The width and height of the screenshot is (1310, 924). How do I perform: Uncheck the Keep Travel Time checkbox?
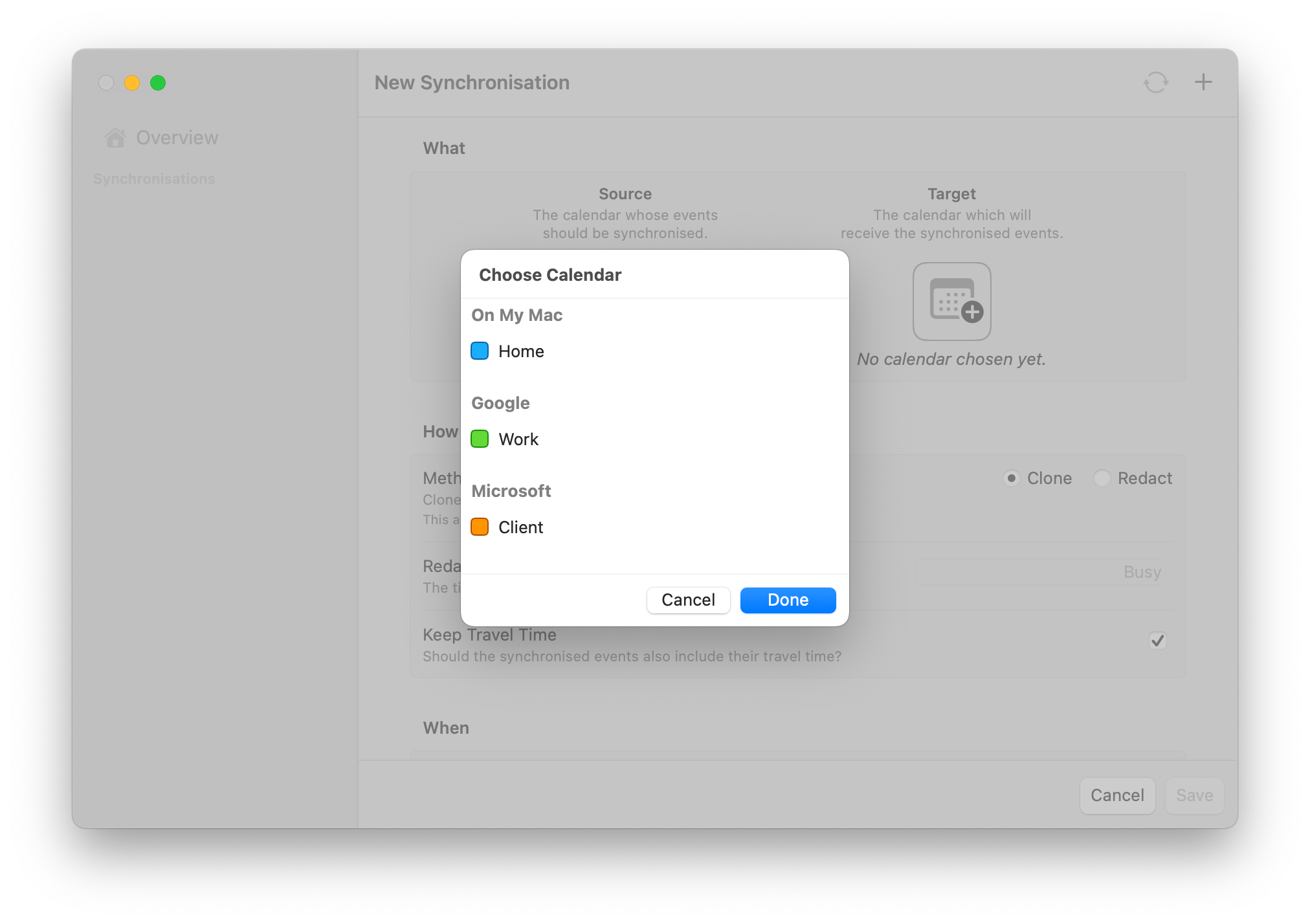(x=1158, y=641)
